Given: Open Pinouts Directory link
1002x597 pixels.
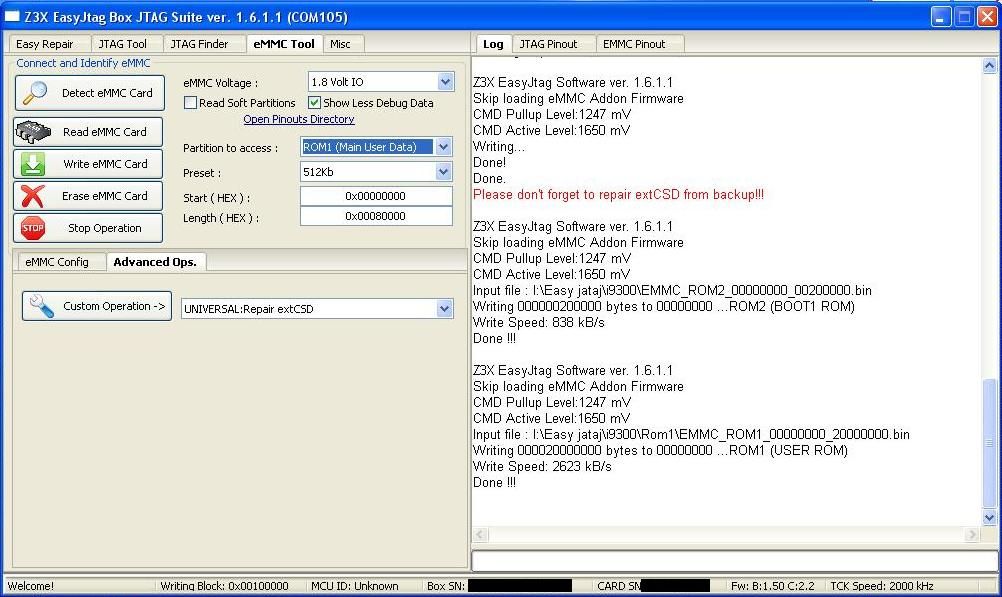Looking at the screenshot, I should (299, 119).
